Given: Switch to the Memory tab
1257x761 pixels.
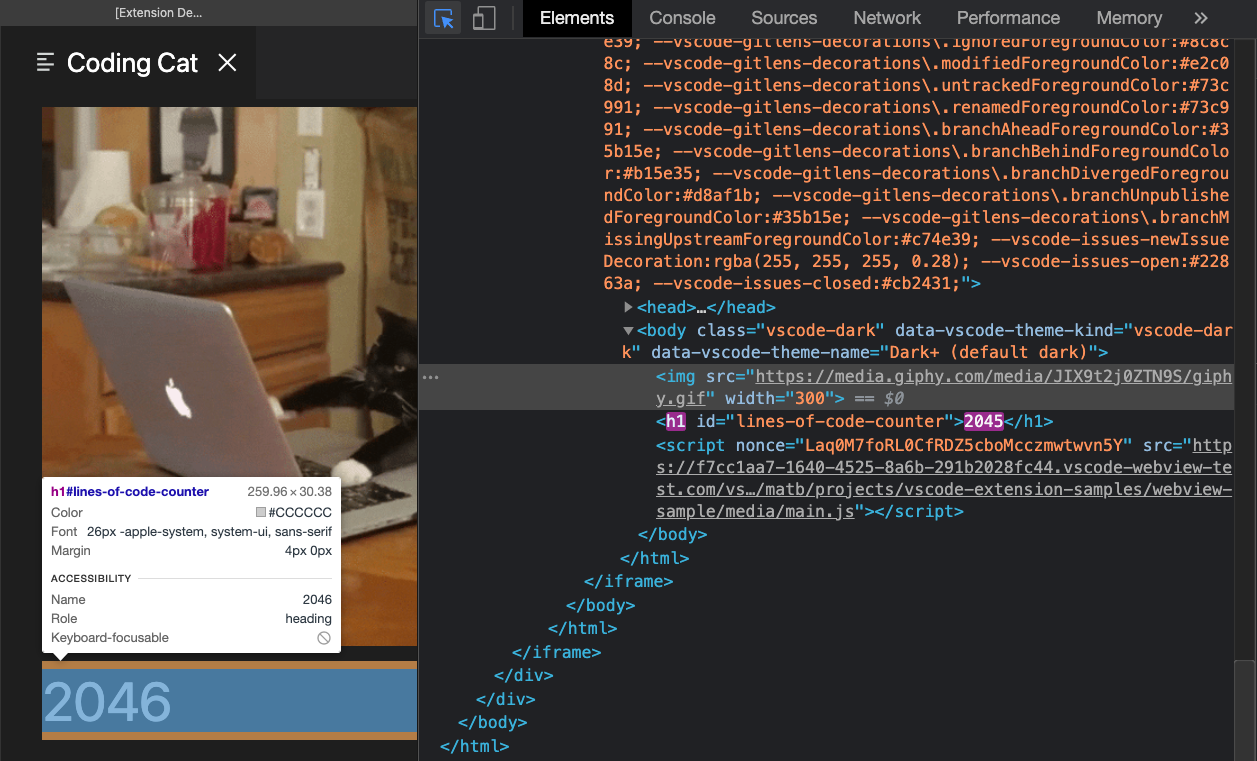Looking at the screenshot, I should tap(1128, 18).
